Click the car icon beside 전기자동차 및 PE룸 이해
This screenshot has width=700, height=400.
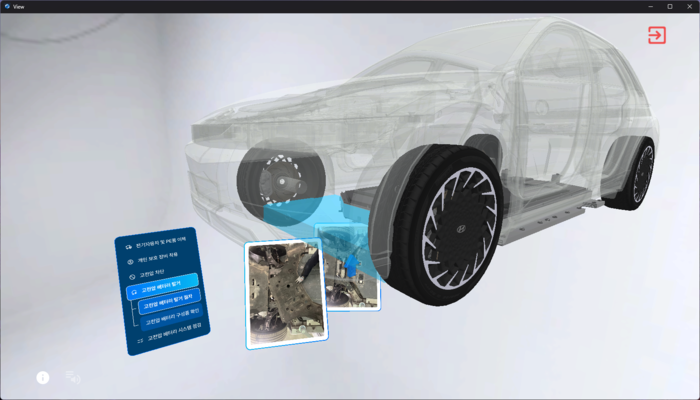point(128,245)
